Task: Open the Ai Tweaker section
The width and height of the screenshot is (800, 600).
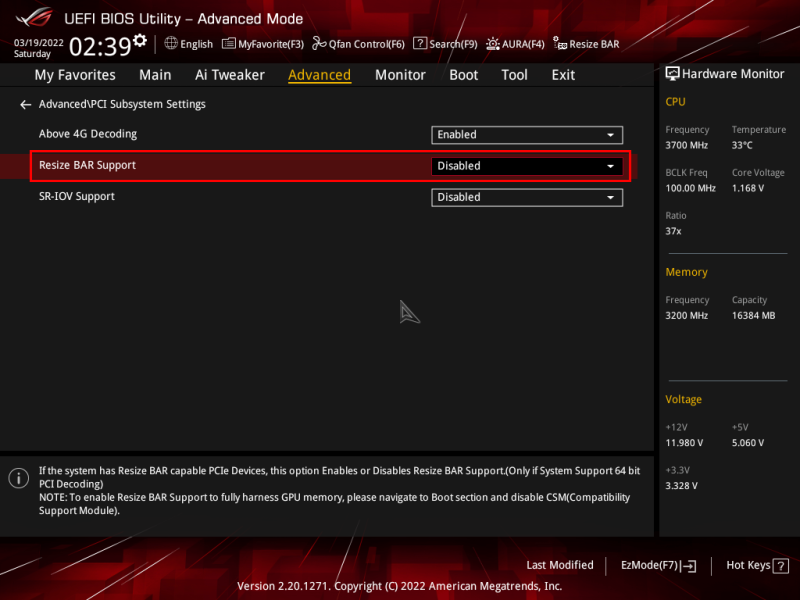Action: coord(229,75)
